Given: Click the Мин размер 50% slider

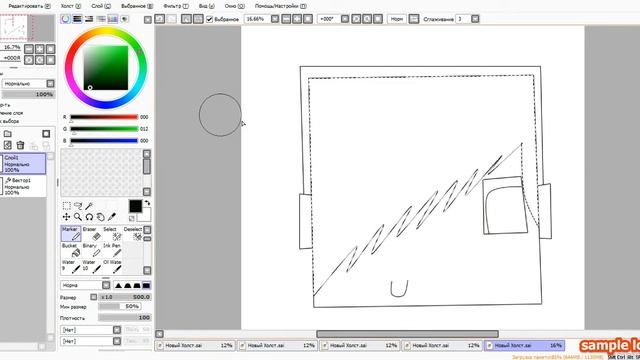Looking at the screenshot, I should point(120,307).
